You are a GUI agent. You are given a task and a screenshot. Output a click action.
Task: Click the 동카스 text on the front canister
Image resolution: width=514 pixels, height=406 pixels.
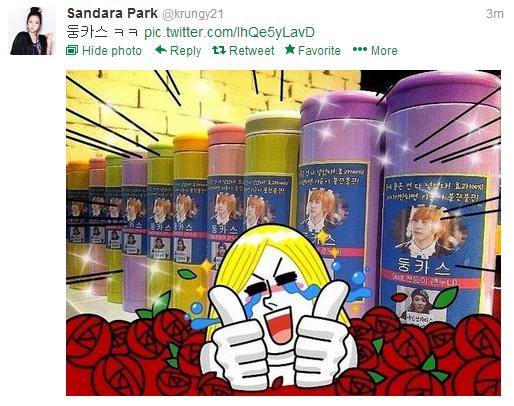(425, 265)
